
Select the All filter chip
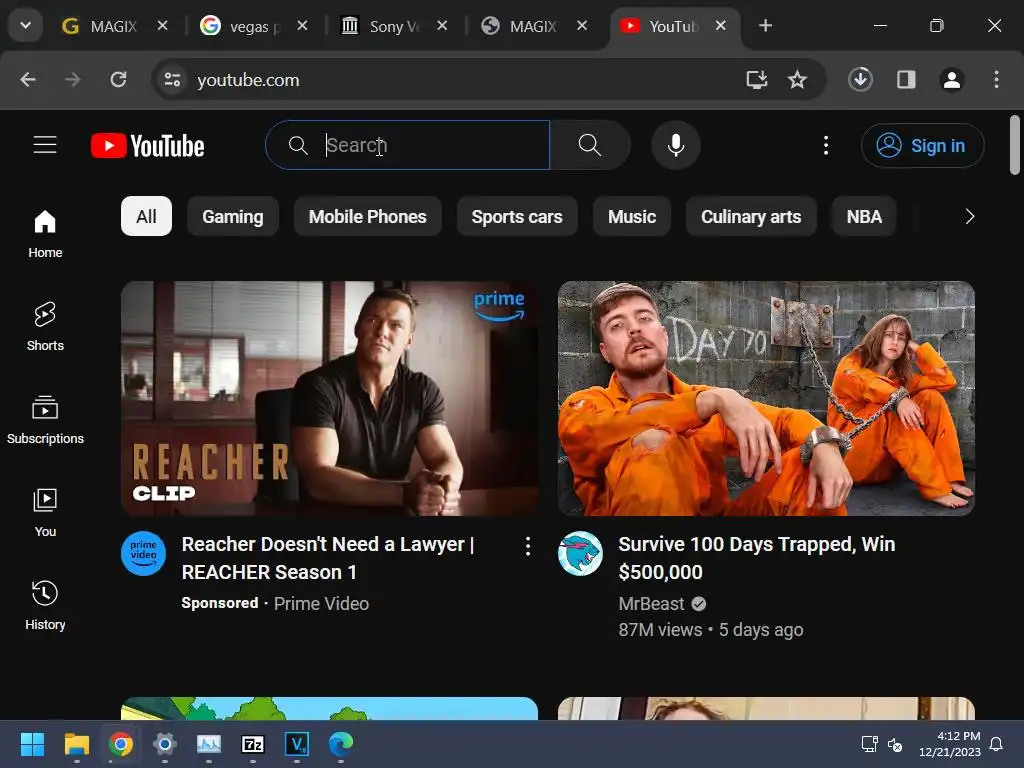point(146,216)
